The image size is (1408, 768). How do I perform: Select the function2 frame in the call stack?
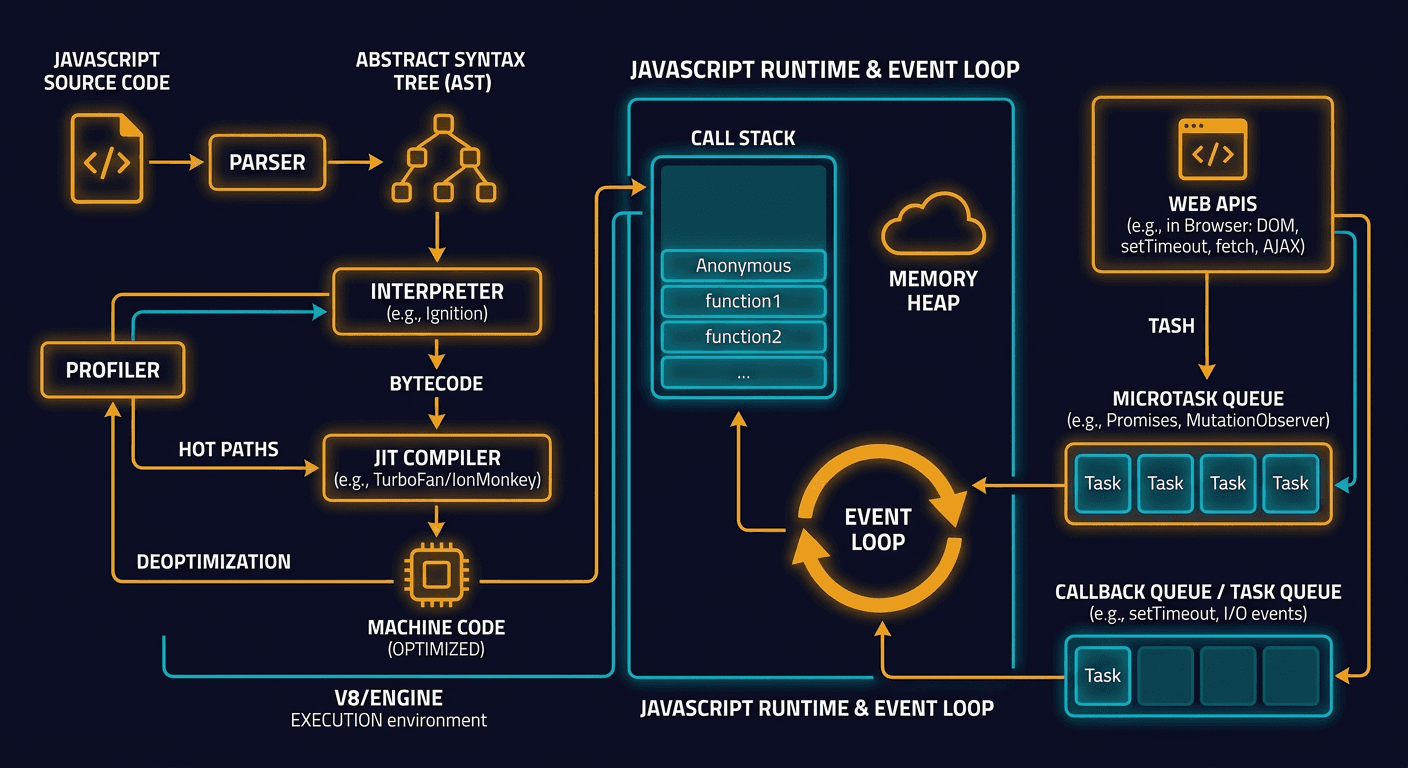pyautogui.click(x=742, y=336)
